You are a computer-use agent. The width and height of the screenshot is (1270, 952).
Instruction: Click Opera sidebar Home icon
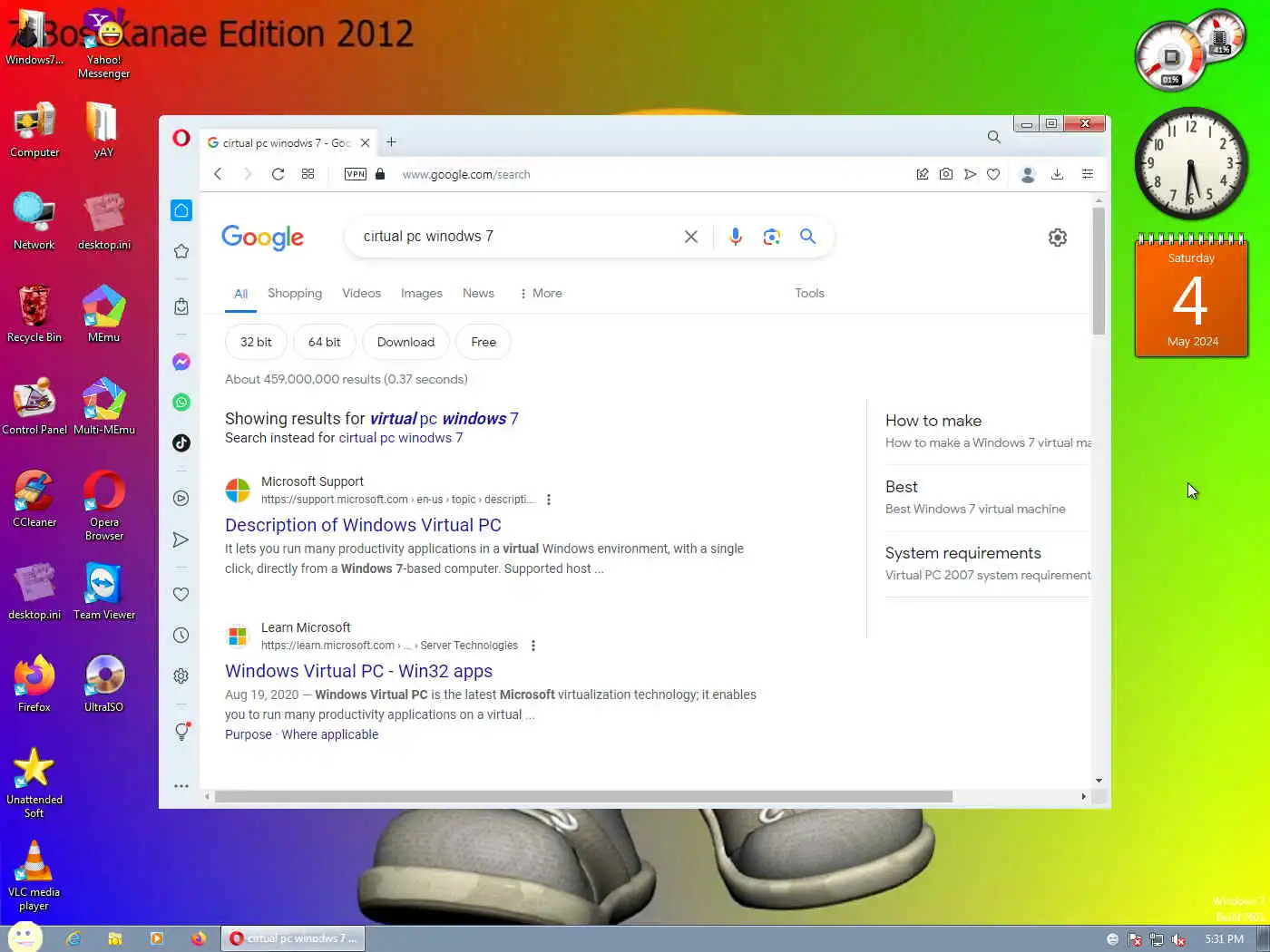181,210
